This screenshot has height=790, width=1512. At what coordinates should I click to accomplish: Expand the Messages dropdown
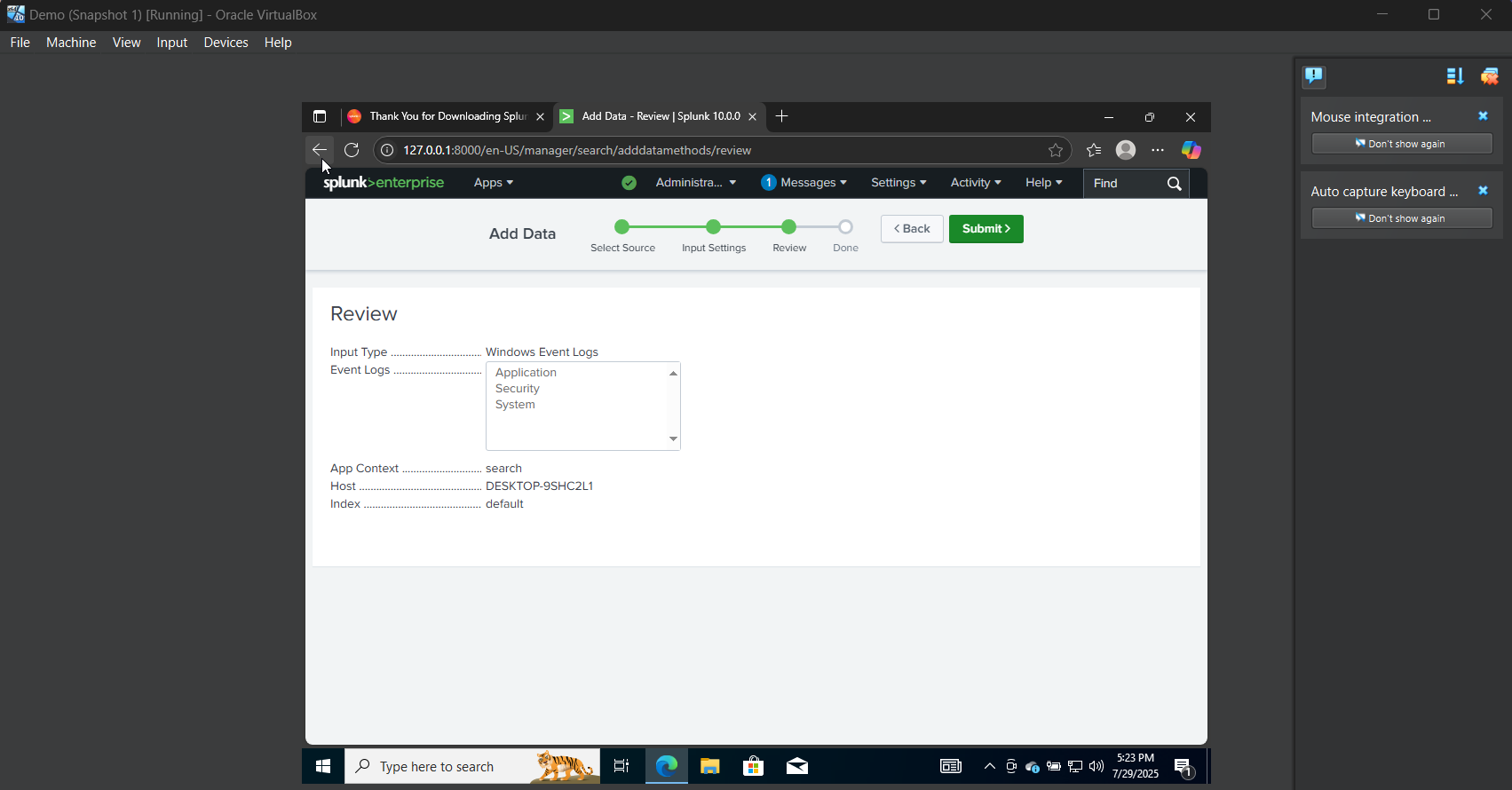[x=804, y=183]
